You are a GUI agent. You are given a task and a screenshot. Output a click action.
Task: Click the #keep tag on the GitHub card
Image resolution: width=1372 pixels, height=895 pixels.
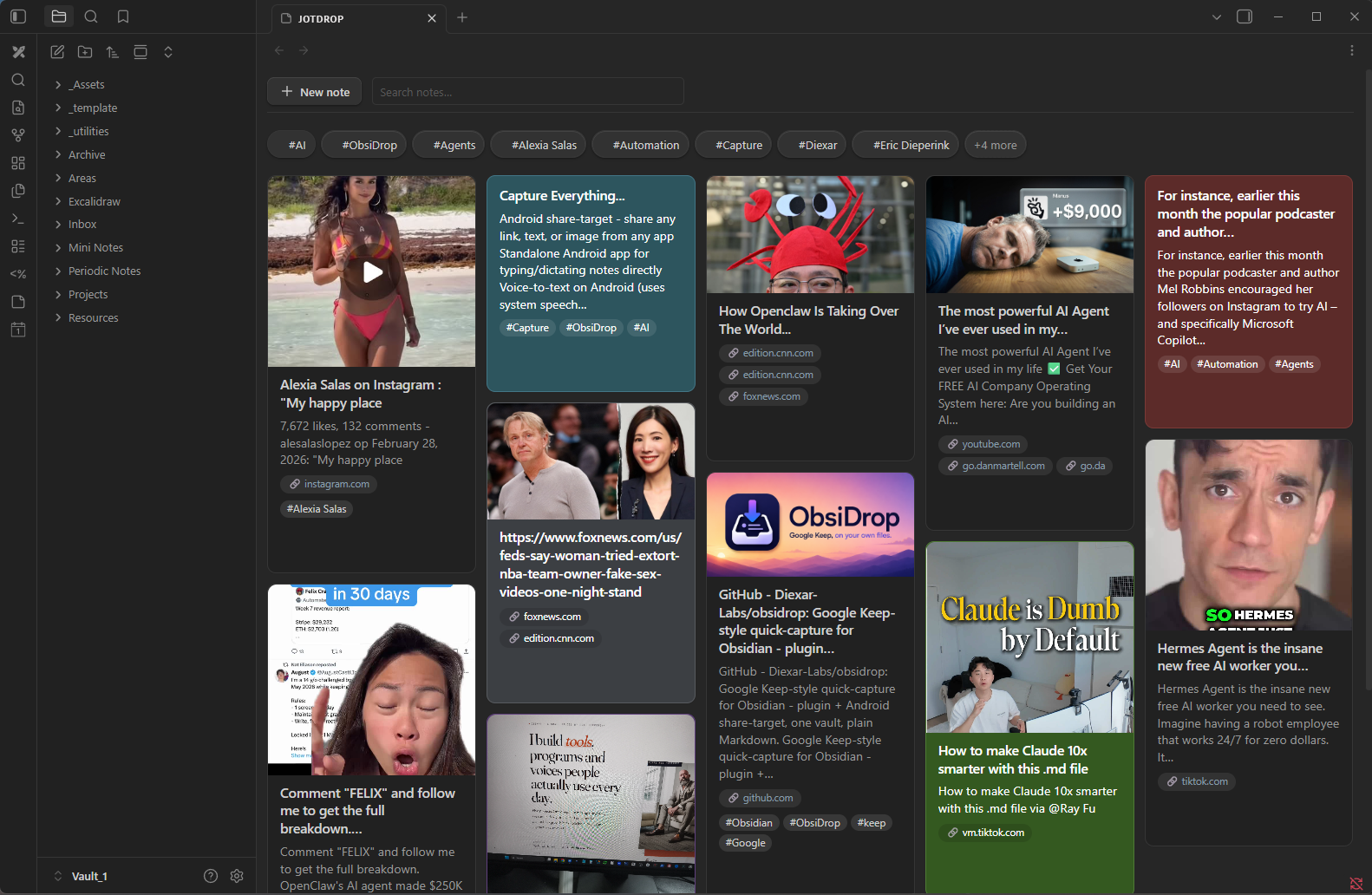[871, 823]
